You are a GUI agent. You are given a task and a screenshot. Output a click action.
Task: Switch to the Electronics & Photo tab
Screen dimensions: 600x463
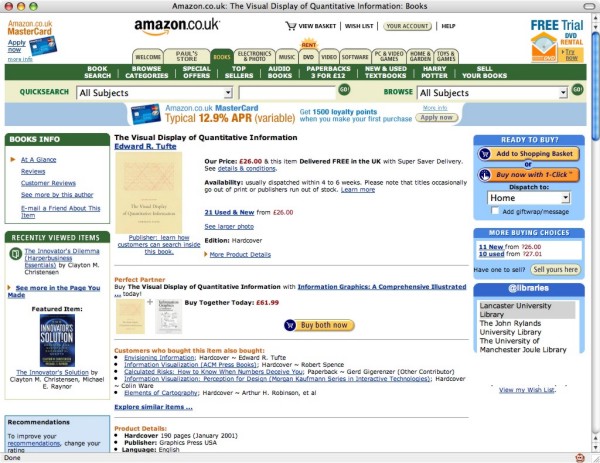tap(254, 56)
